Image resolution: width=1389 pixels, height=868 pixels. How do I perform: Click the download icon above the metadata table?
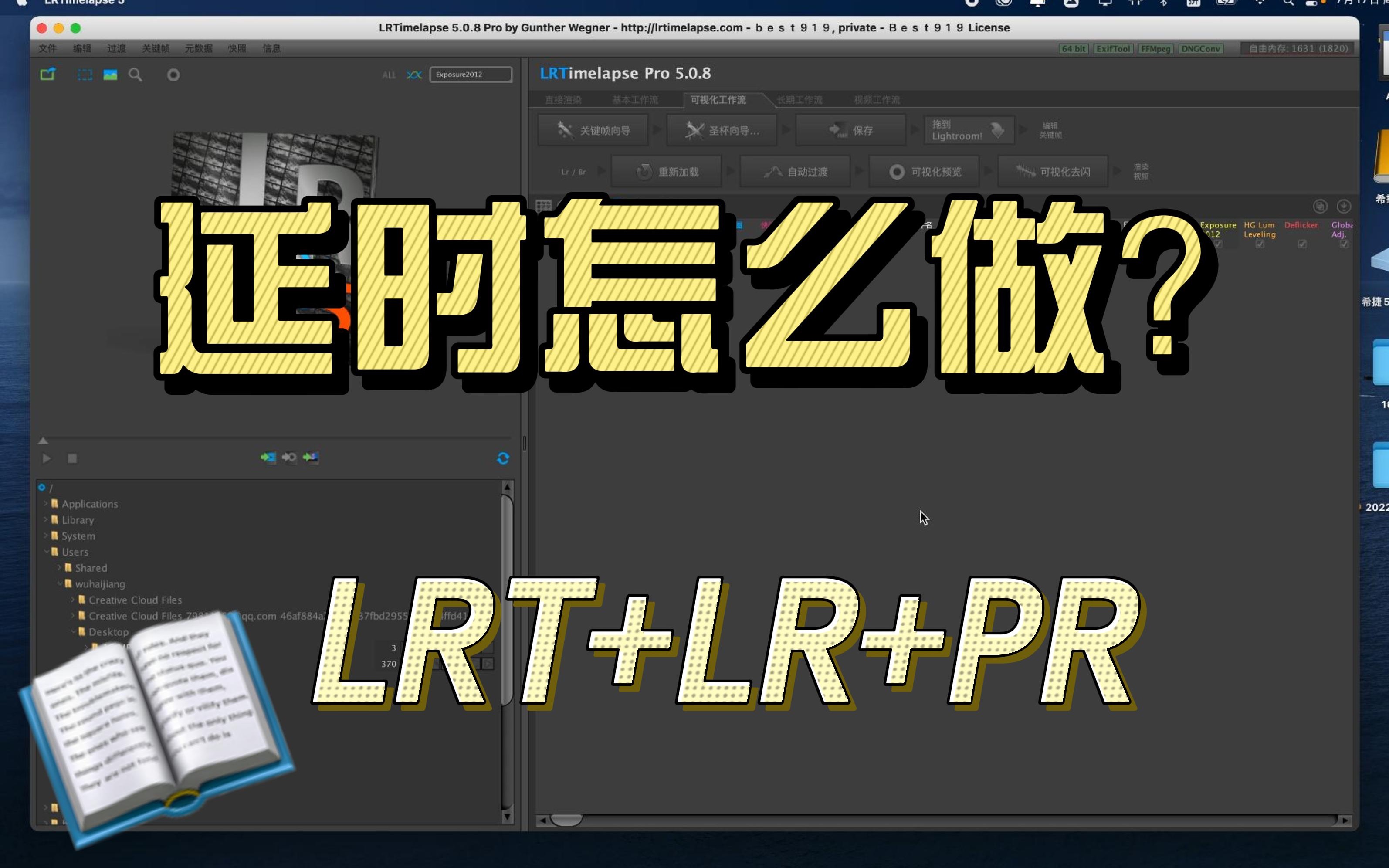[1344, 206]
